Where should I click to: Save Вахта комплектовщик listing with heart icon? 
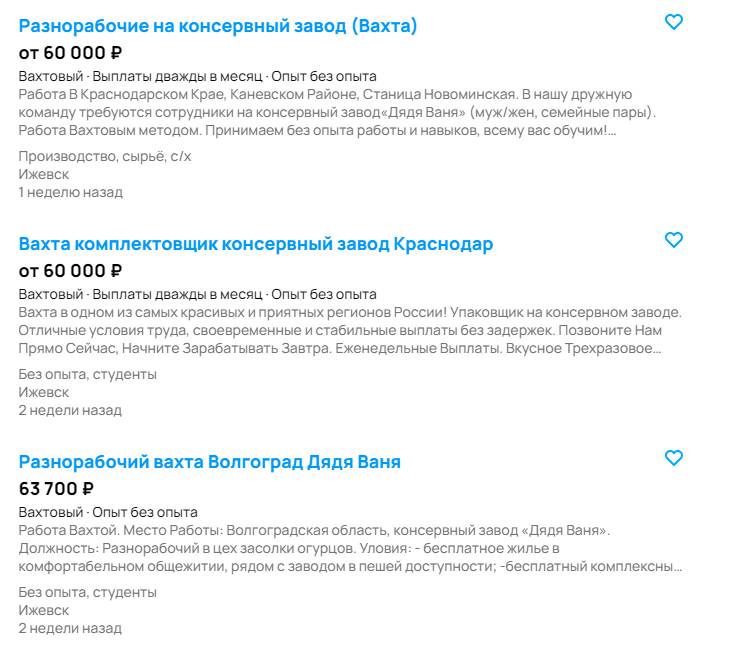tap(674, 240)
